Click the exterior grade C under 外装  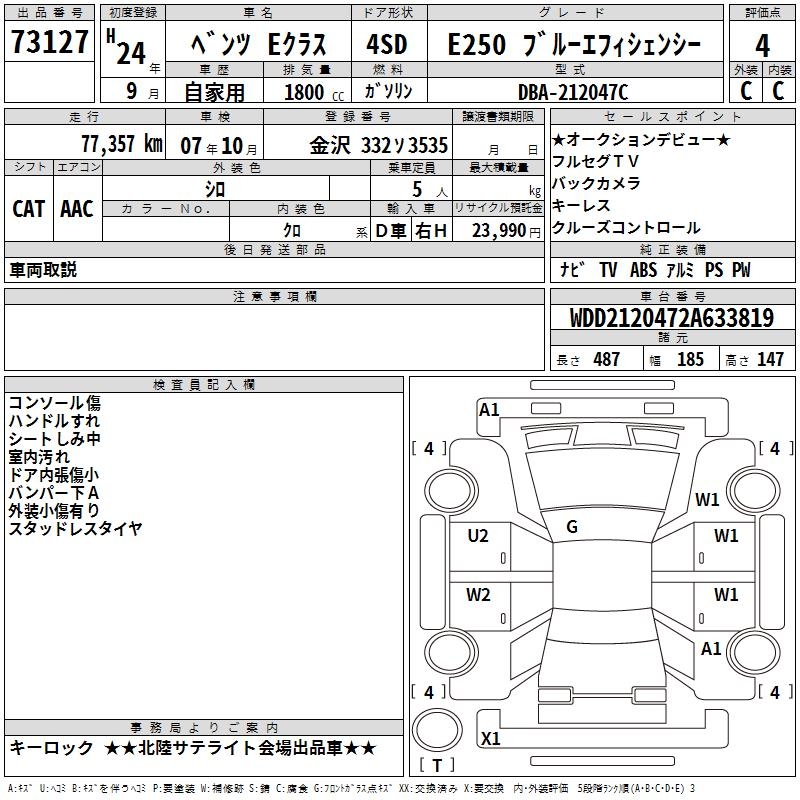click(746, 91)
